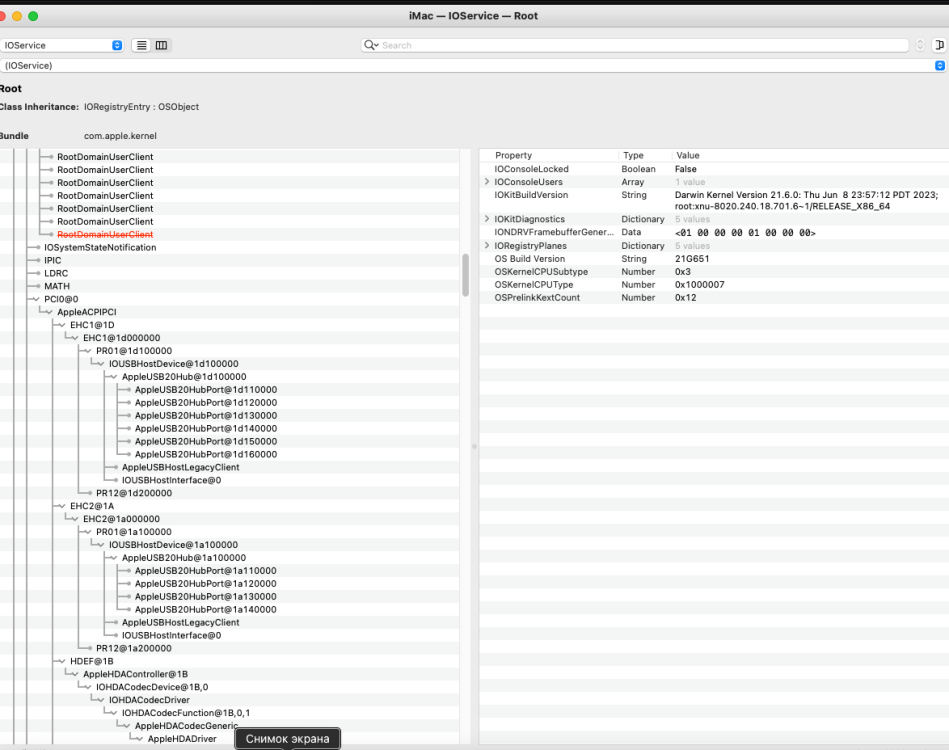Image resolution: width=949 pixels, height=750 pixels.
Task: Click the yellow minimize window button
Action: (17, 16)
